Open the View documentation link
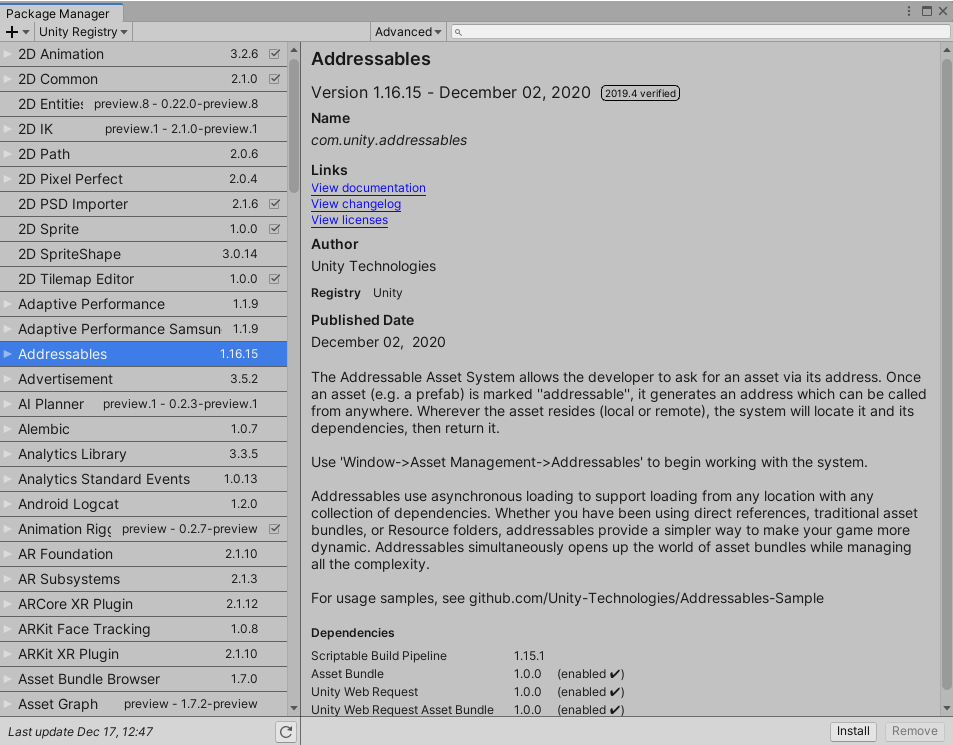Screen dimensions: 953x745 [x=368, y=188]
